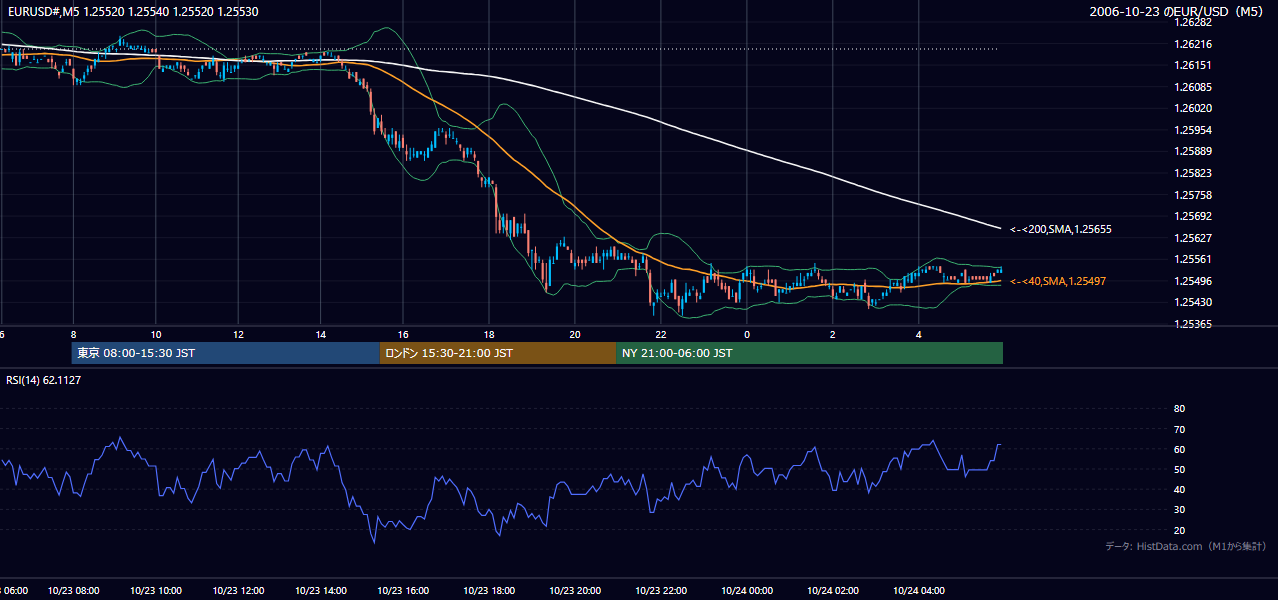The image size is (1278, 600).
Task: Click hour label 22 under price chart
Action: (x=661, y=334)
